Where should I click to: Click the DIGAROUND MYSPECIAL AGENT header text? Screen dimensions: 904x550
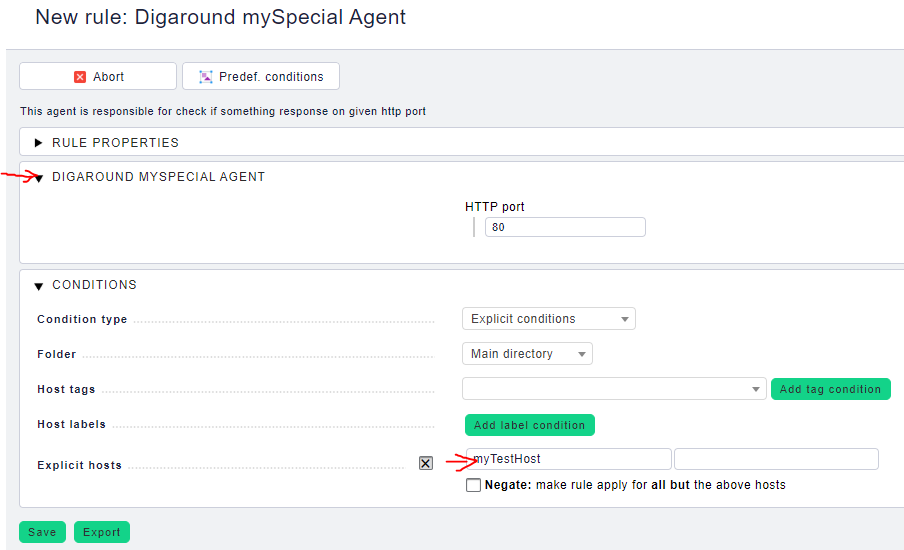158,177
